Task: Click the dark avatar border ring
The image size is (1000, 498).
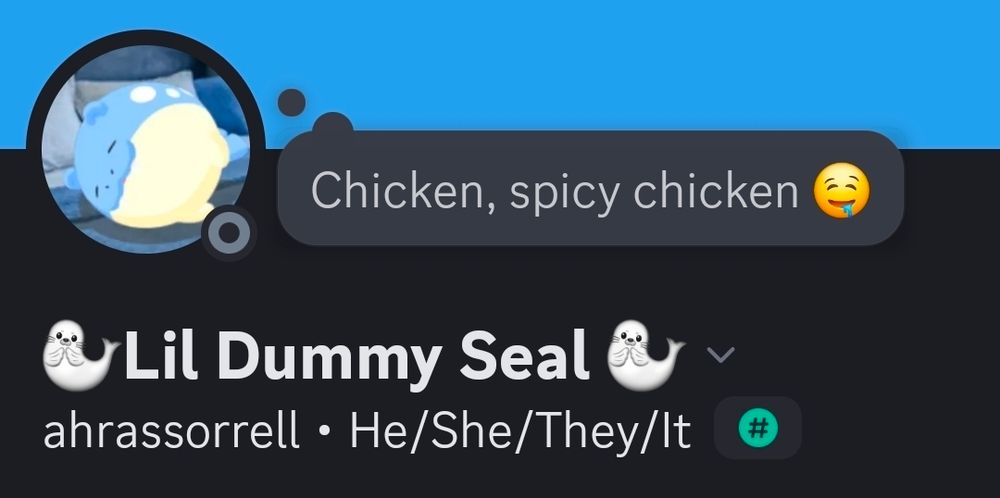Action: (x=145, y=39)
